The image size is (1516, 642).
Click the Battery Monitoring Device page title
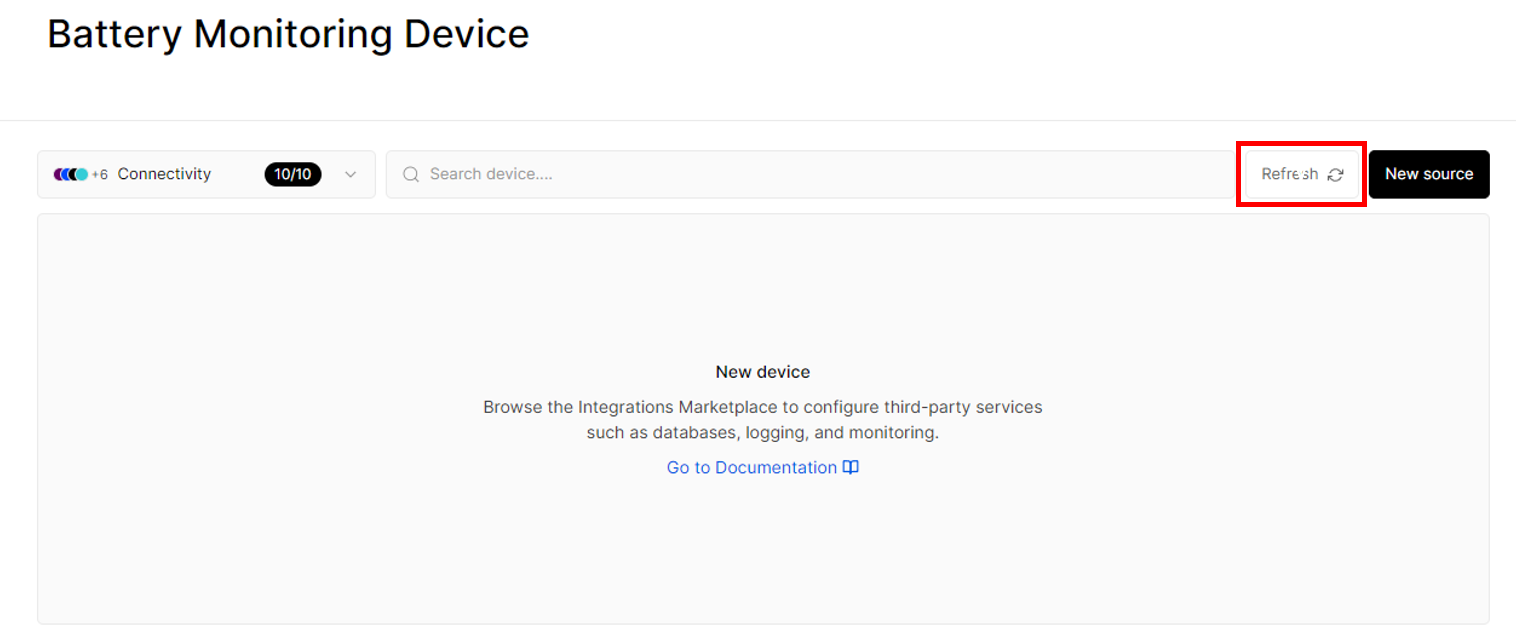coord(288,34)
